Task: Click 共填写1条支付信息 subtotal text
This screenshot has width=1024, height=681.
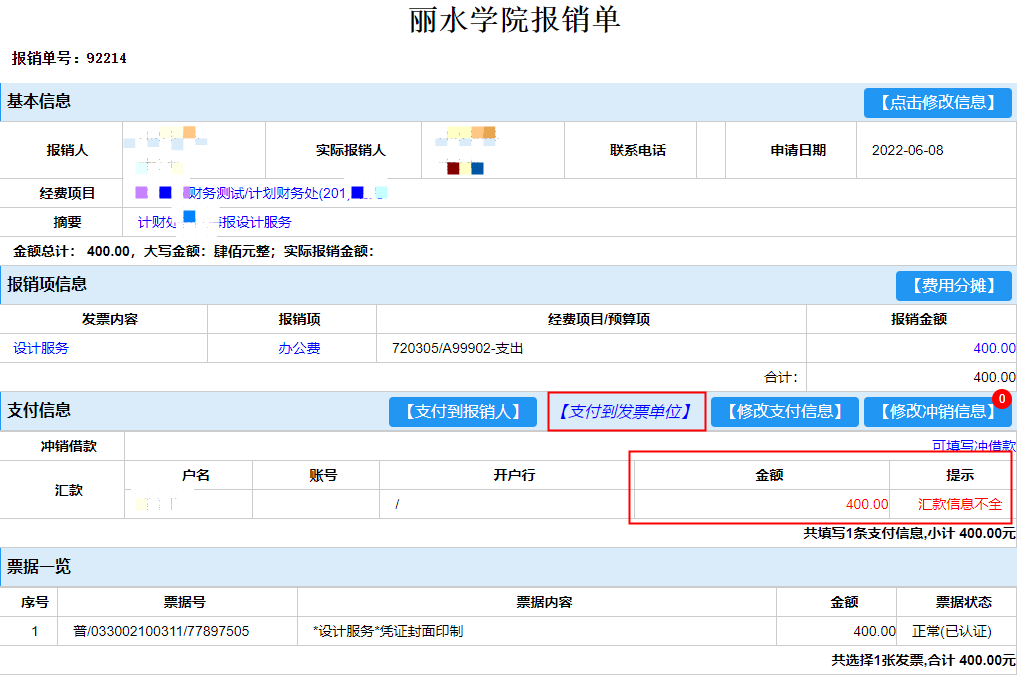Action: coord(909,533)
